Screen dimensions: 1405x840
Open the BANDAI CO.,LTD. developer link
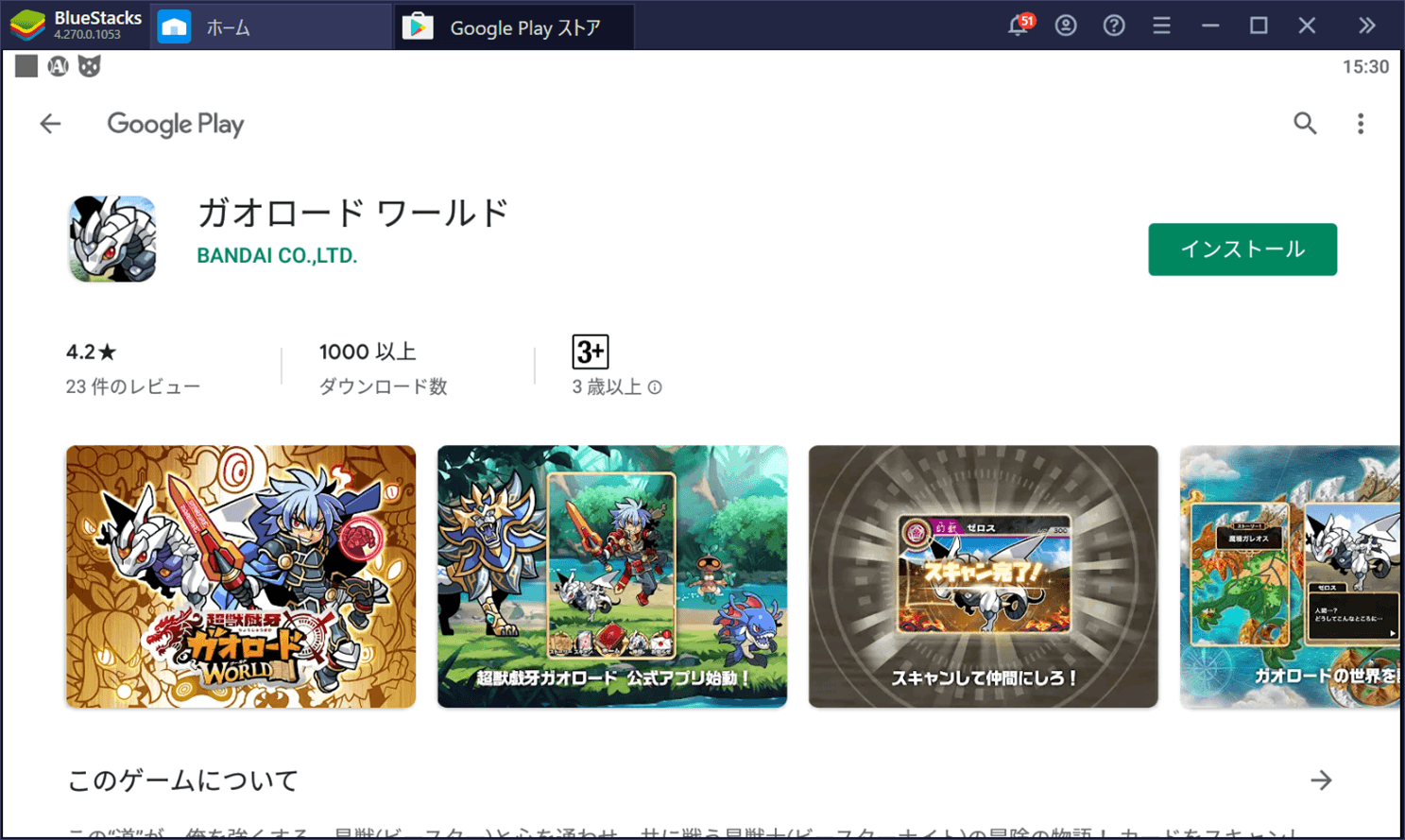[277, 256]
